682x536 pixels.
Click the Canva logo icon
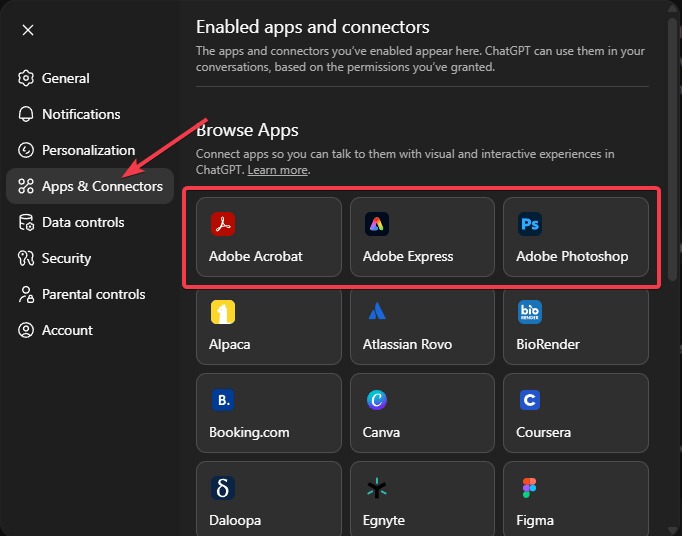point(376,400)
